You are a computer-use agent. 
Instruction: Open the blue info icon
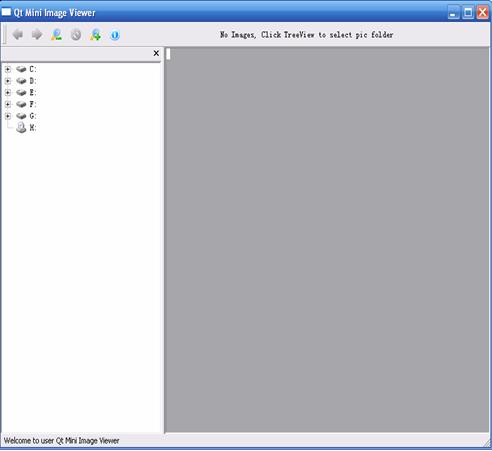pyautogui.click(x=115, y=35)
